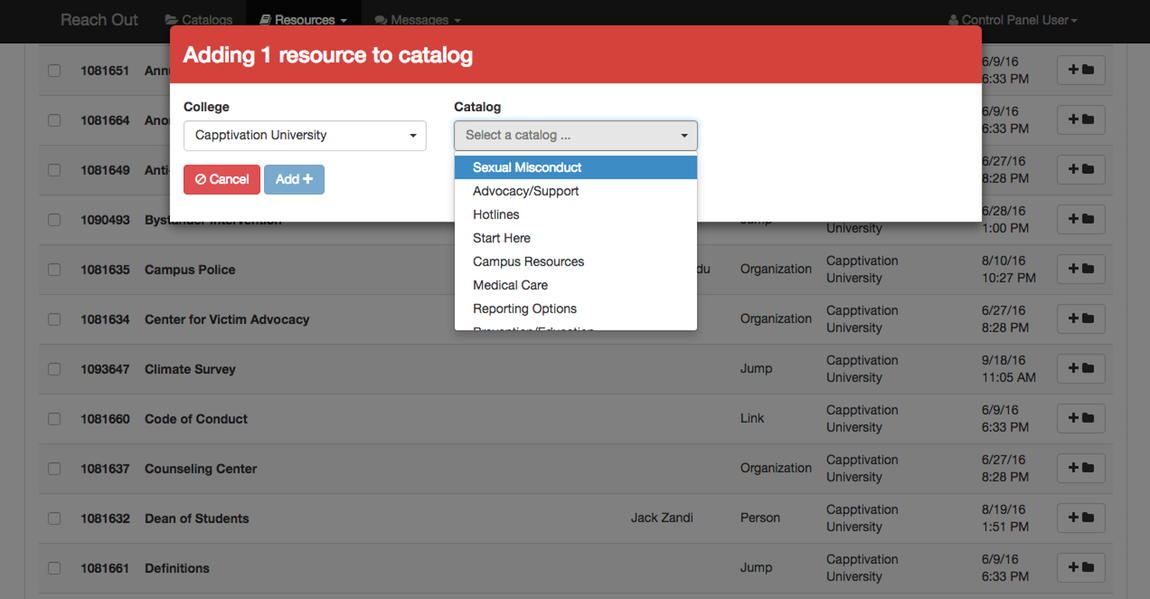The width and height of the screenshot is (1150, 599).
Task: Tick the checkbox for resource 1090493
Action: pos(54,220)
